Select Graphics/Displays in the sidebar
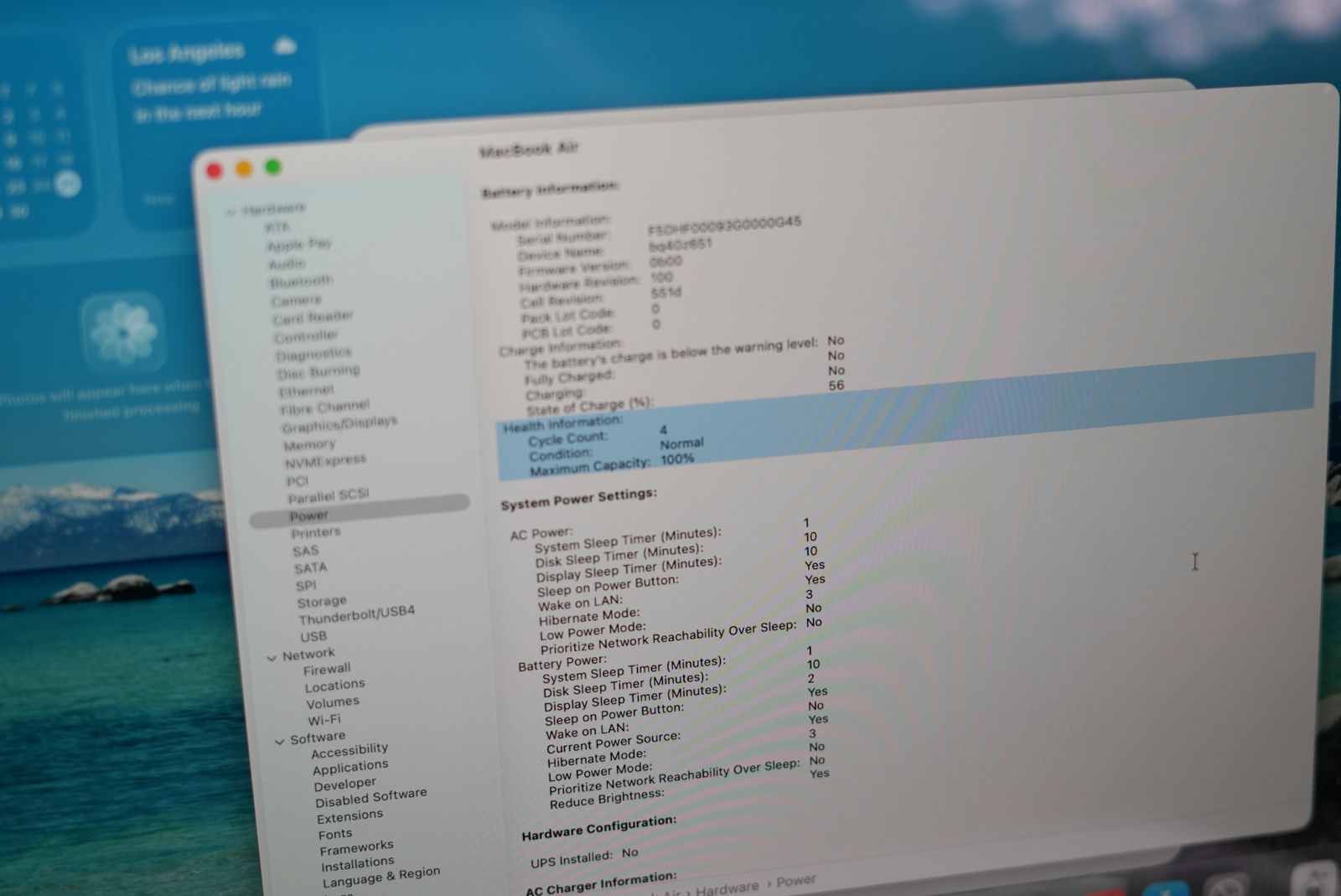The image size is (1341, 896). 339,424
